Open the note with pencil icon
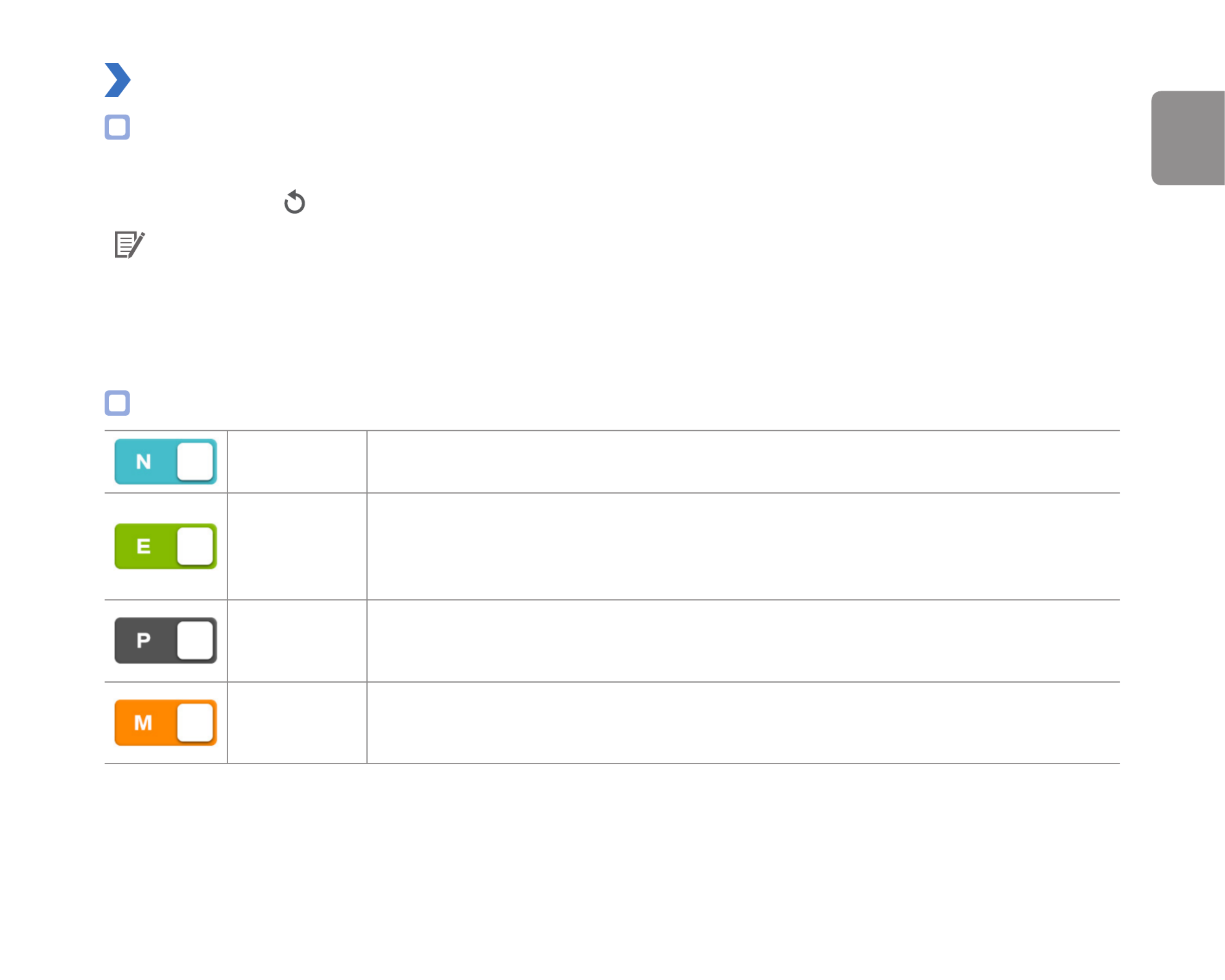 pyautogui.click(x=130, y=244)
